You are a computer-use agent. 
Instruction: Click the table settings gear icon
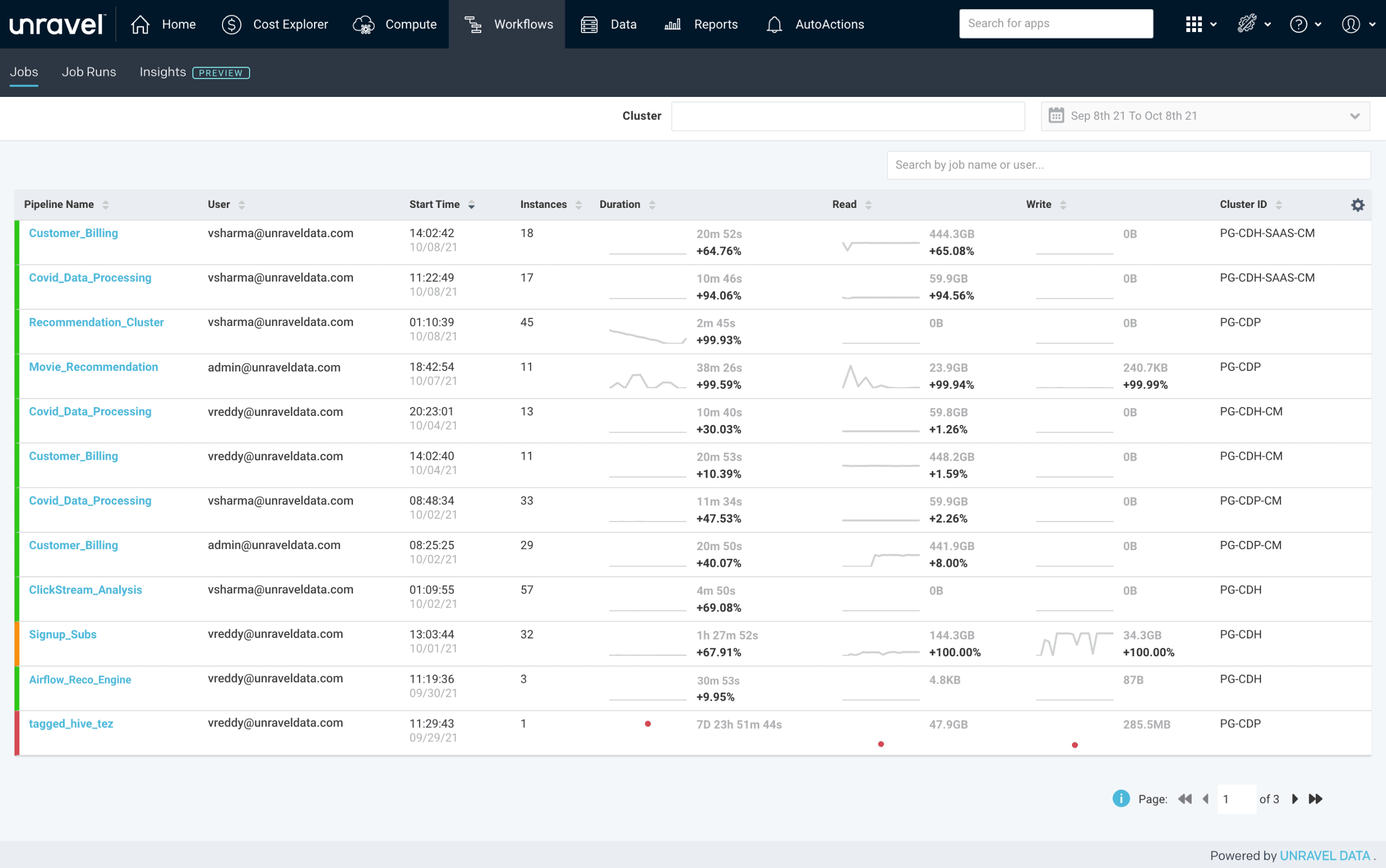coord(1357,205)
